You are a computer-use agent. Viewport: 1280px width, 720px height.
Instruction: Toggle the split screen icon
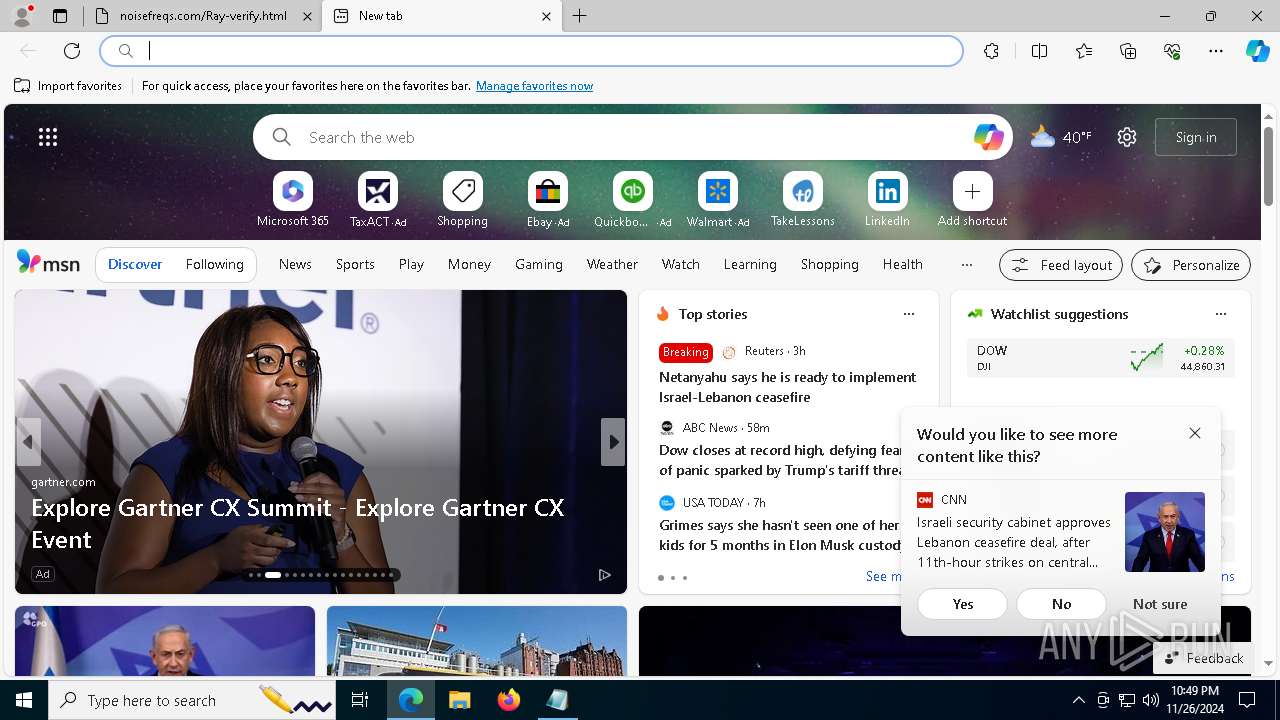tap(1039, 51)
